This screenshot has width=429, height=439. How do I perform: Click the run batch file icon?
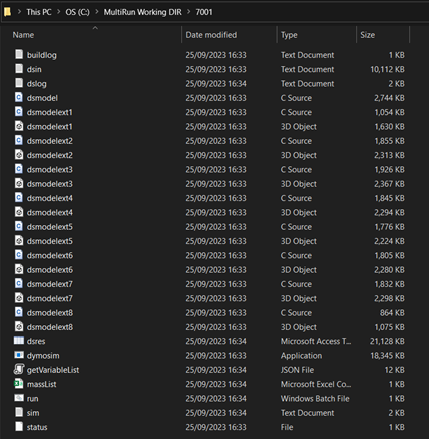point(19,398)
